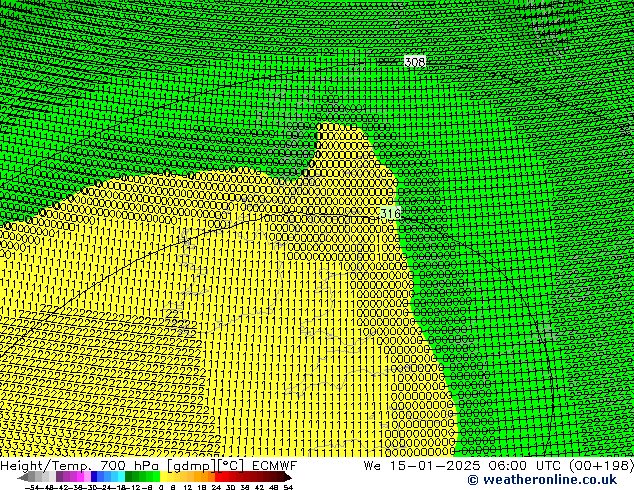634x490 pixels.
Task: Click the We 15-01-2025 06:00 UTC date text
Action: pyautogui.click(x=462, y=465)
